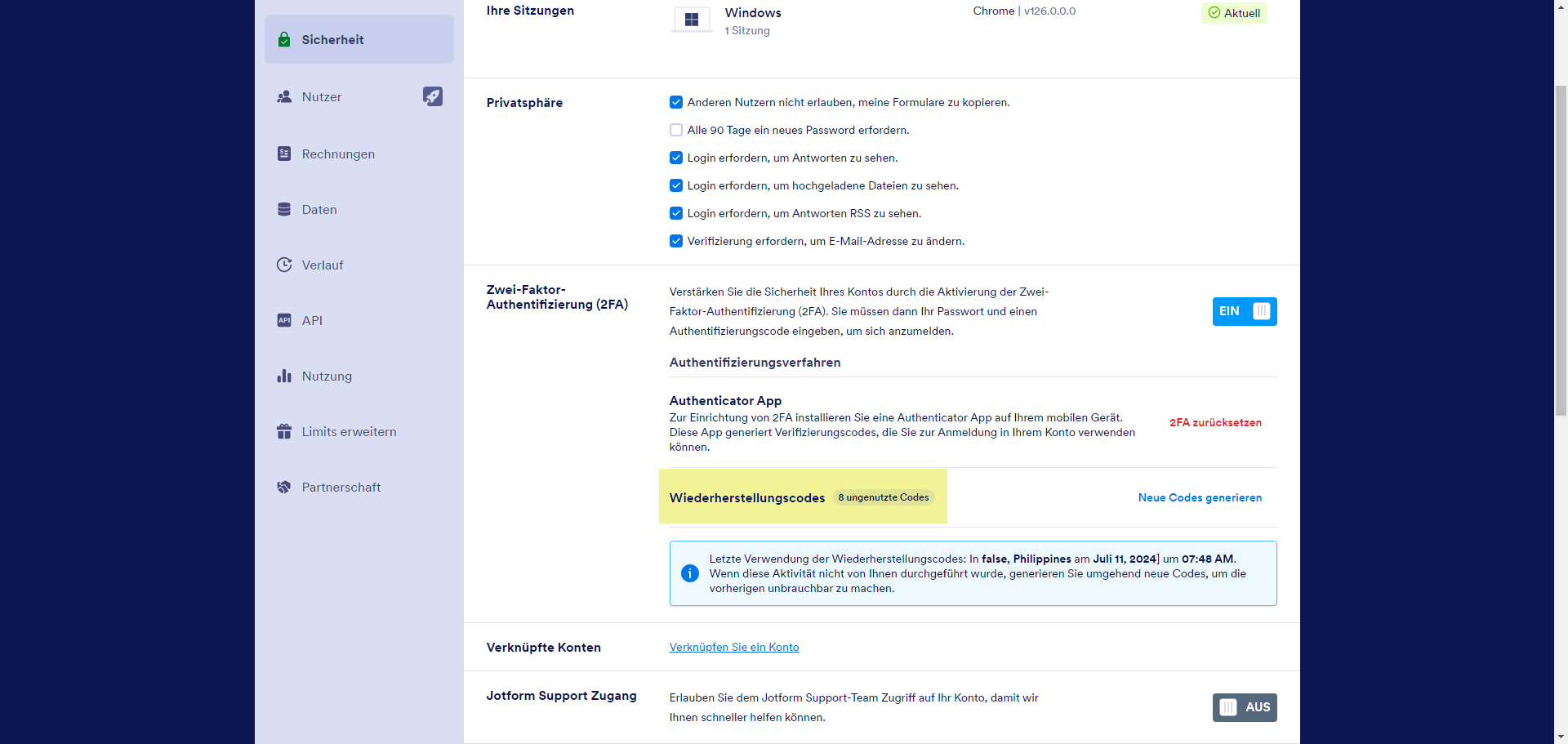Turn off the 2FA EIN switch
The image size is (1568, 744).
click(1245, 311)
